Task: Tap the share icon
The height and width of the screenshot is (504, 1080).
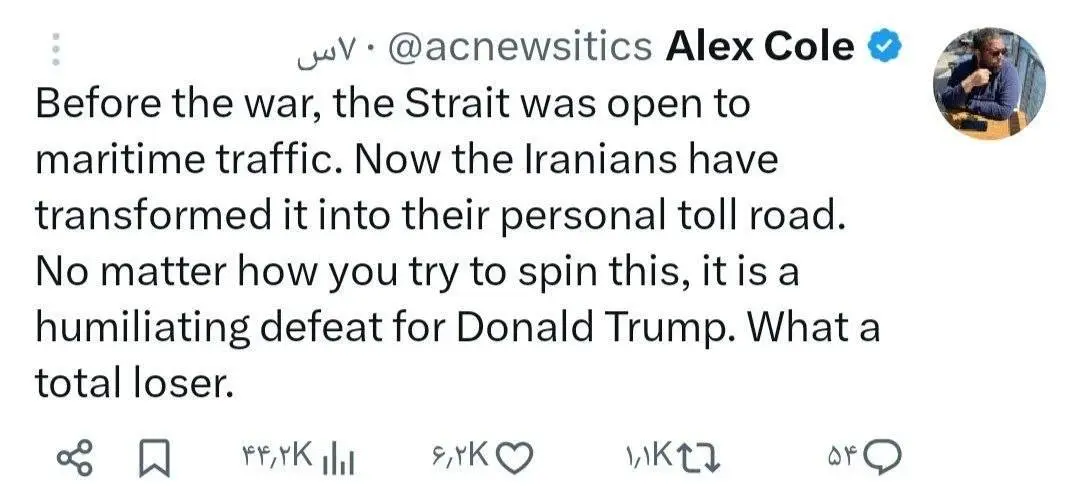Action: point(75,458)
